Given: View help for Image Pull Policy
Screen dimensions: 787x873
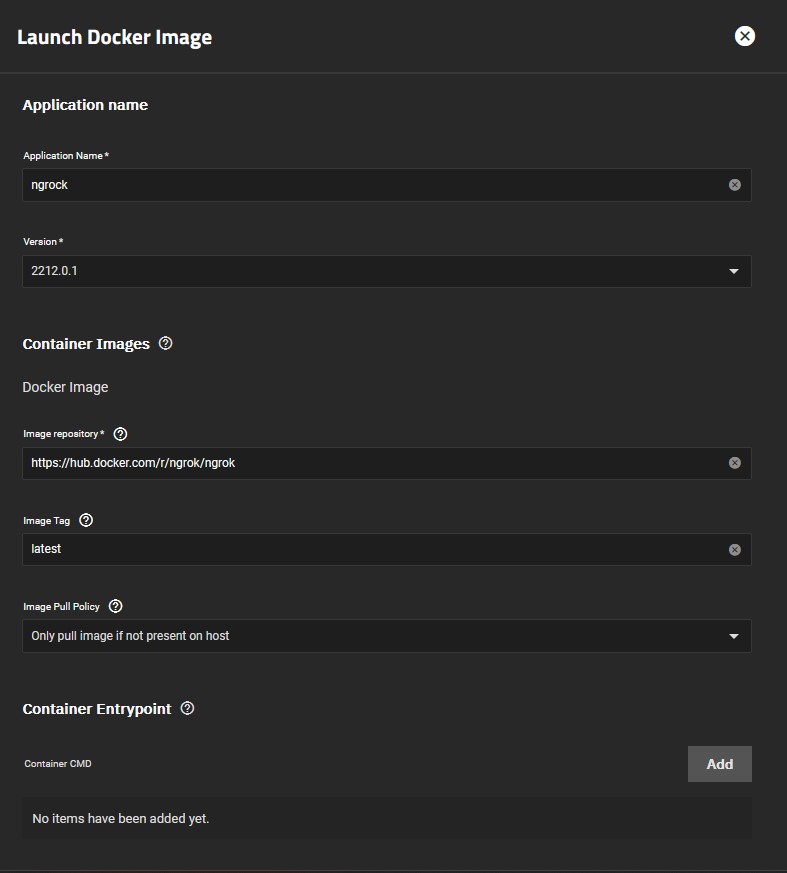Looking at the screenshot, I should [x=115, y=606].
